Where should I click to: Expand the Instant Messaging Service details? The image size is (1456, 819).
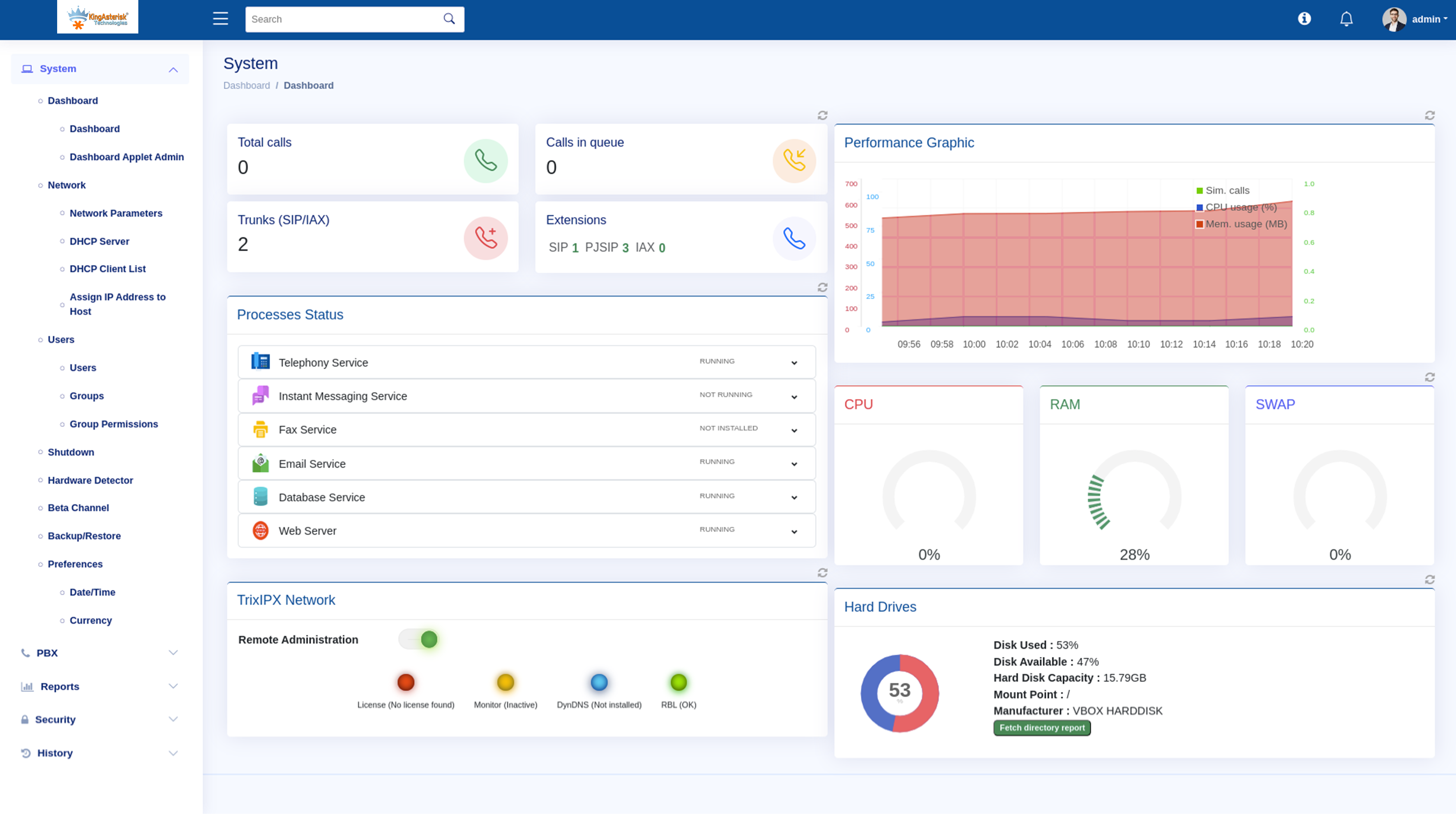[794, 396]
